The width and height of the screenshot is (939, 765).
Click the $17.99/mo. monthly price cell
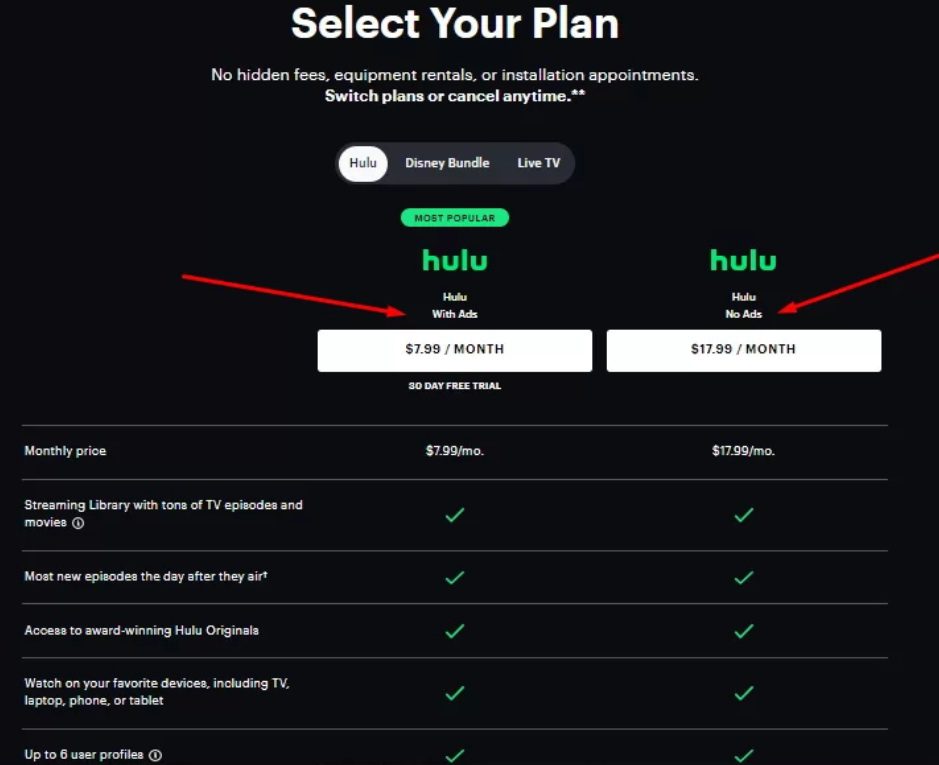click(743, 451)
